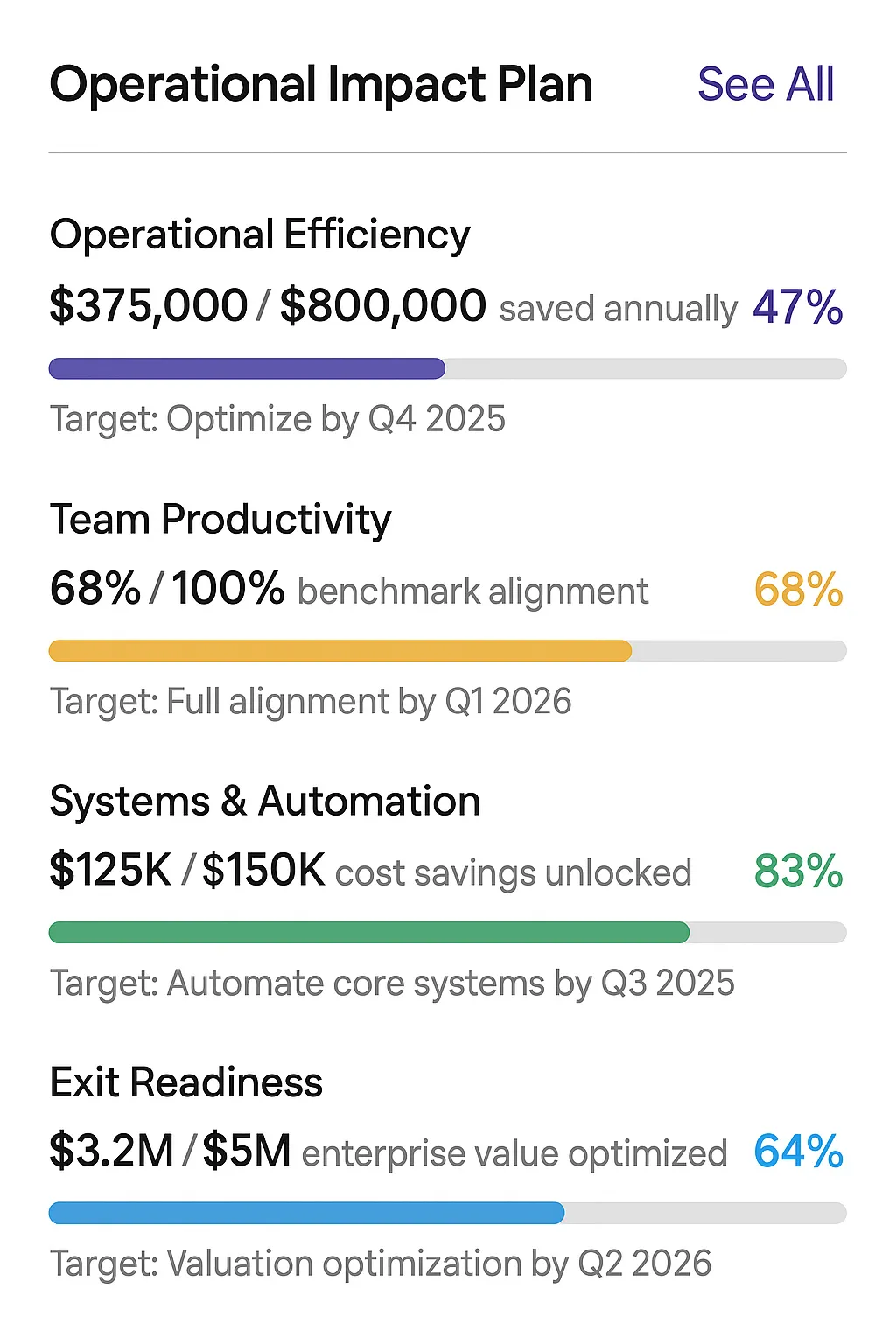Click the 47% efficiency percentage
This screenshot has width=896, height=1344.
(x=797, y=307)
